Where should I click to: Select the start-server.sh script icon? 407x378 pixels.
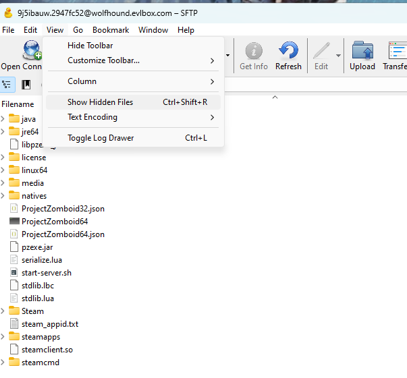pos(14,273)
